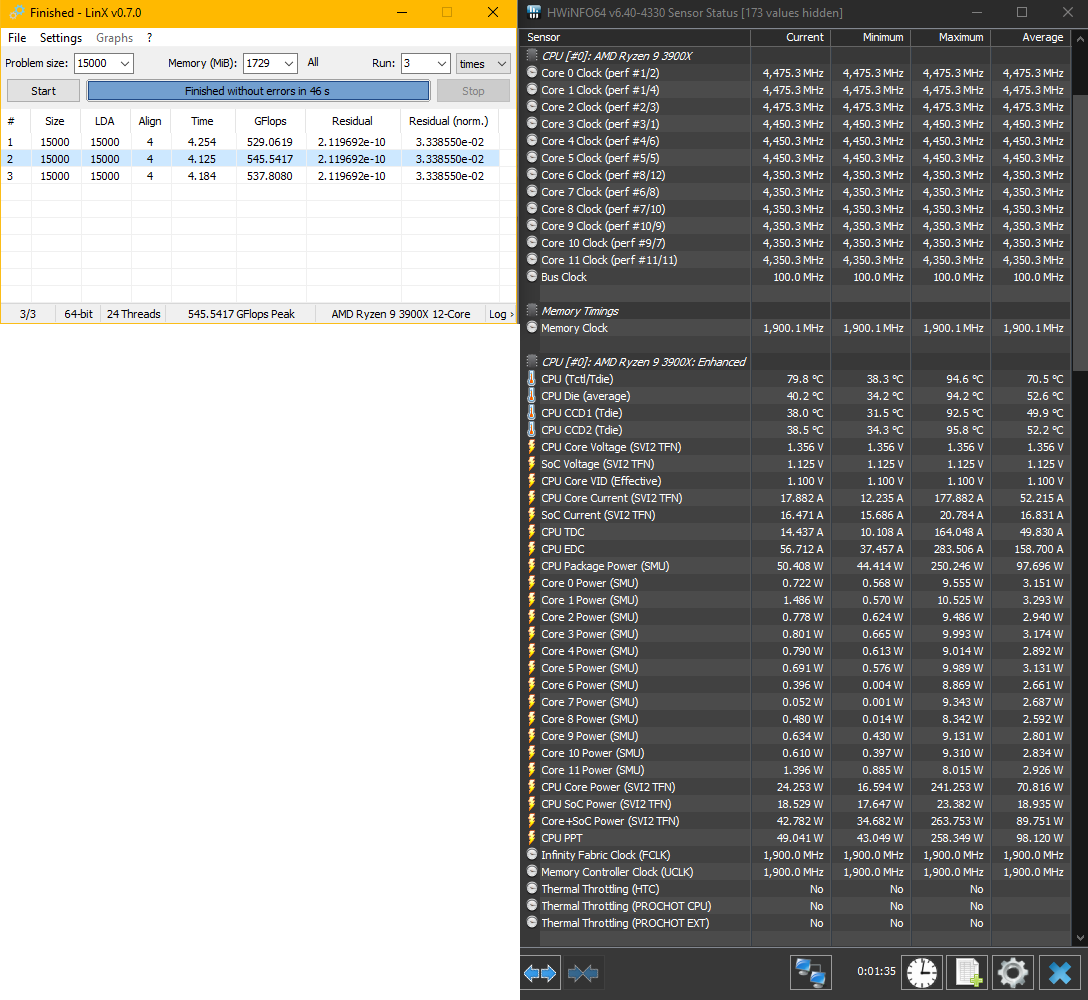Open HWiNFO sensor settings gear icon

click(x=1012, y=972)
